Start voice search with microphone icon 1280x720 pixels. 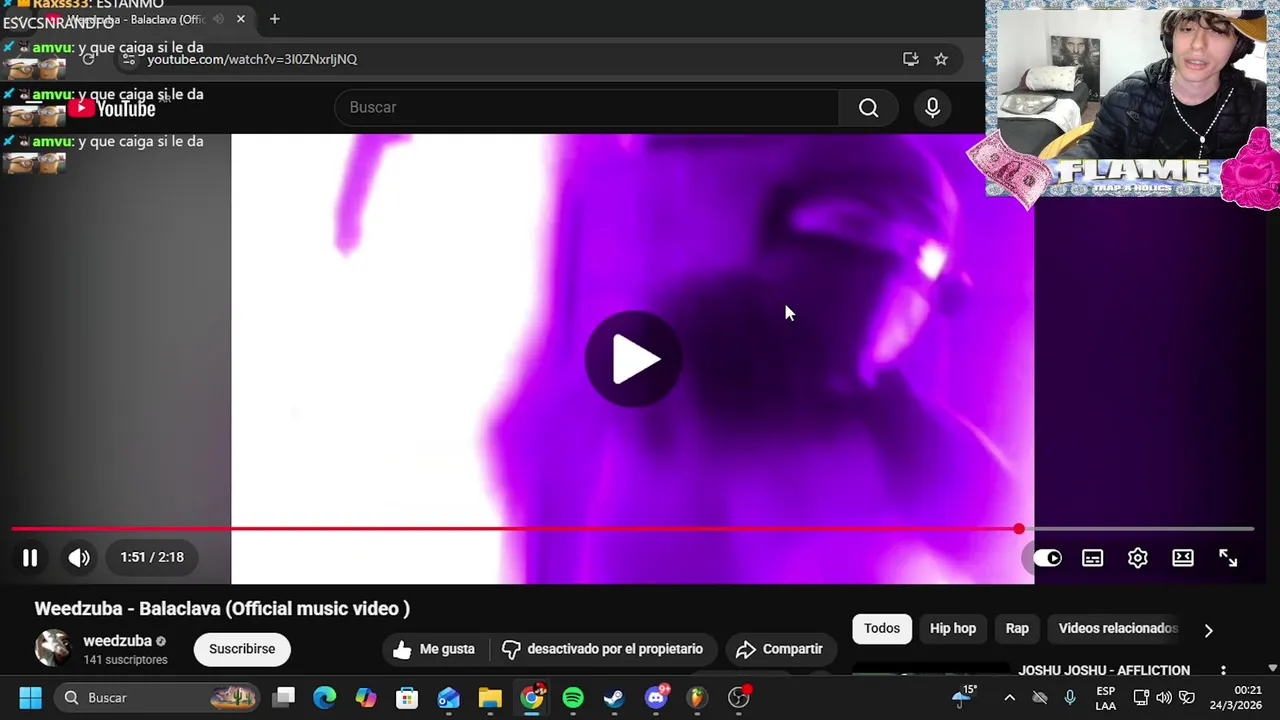click(932, 107)
